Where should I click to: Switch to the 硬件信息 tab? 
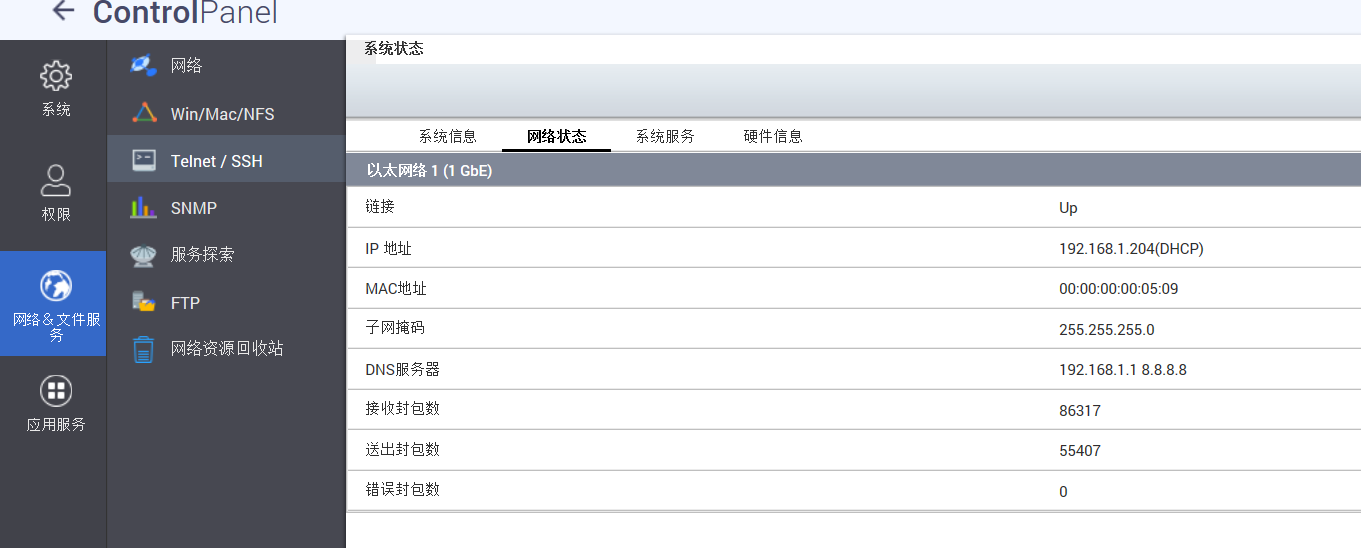click(773, 136)
